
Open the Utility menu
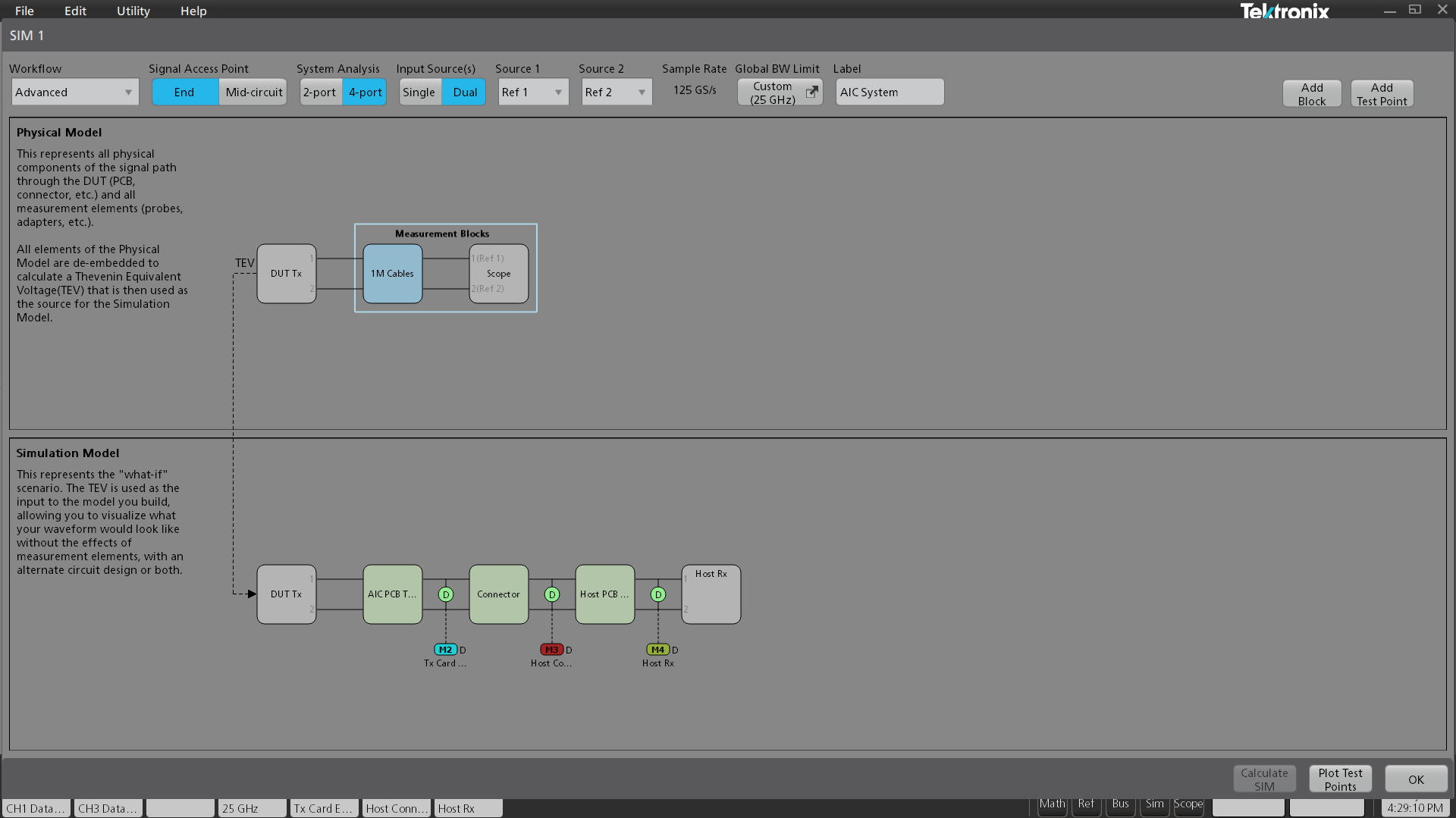click(133, 11)
